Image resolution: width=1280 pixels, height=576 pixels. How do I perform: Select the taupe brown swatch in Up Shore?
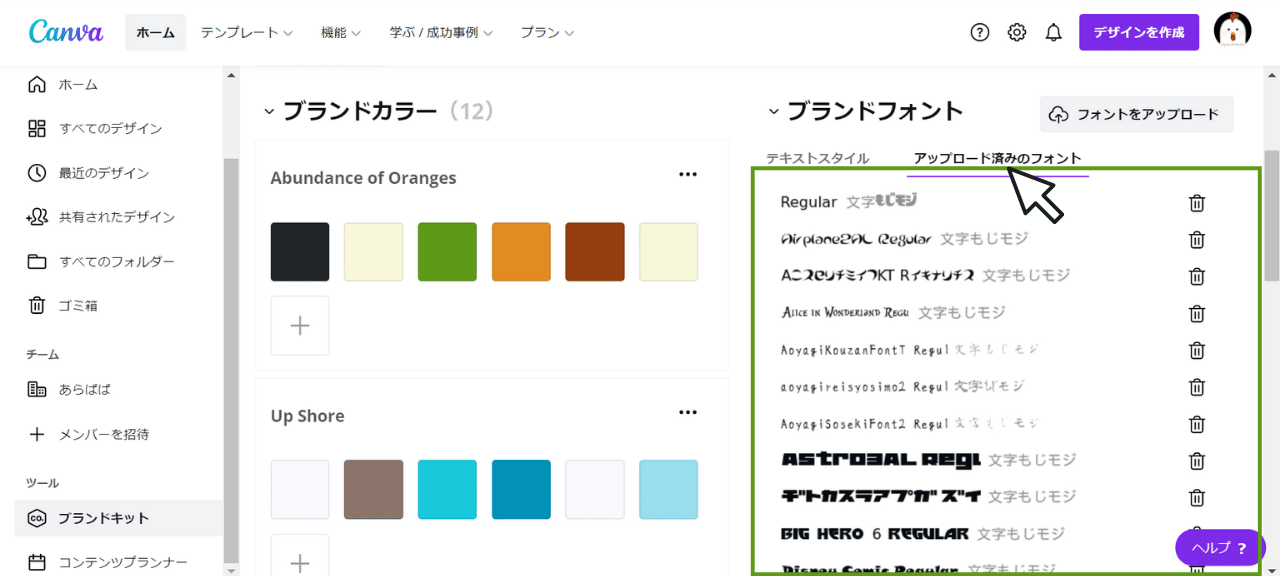(x=374, y=489)
